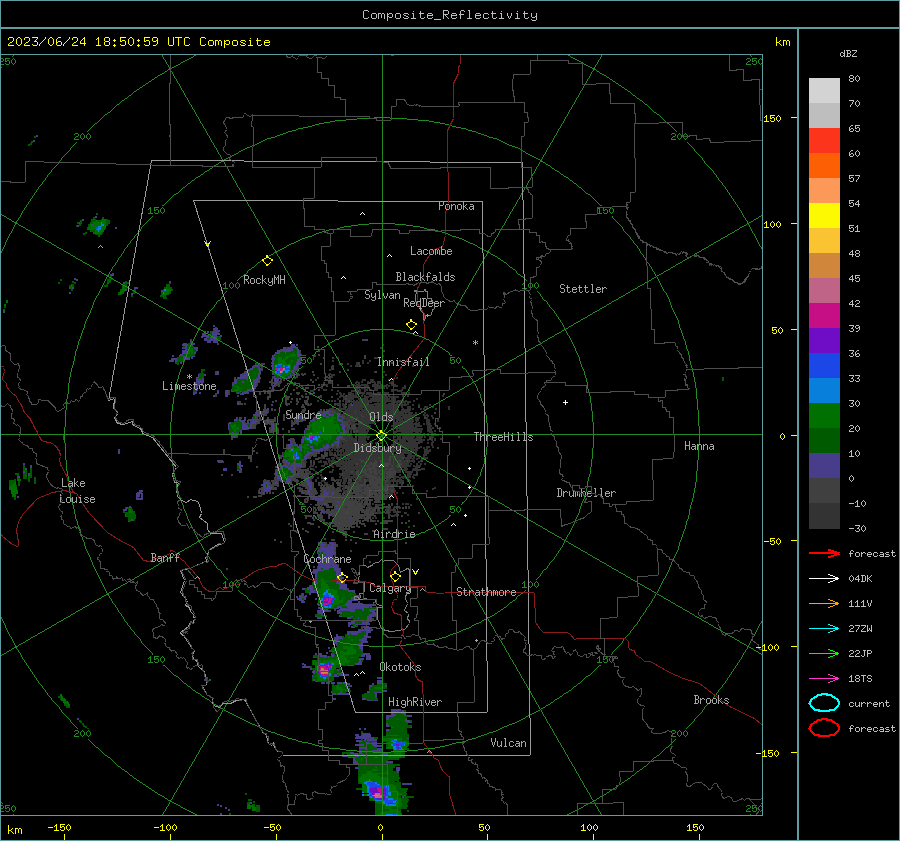Click the cyan current ellipse legend icon
Screen dimensions: 900x841
point(824,703)
